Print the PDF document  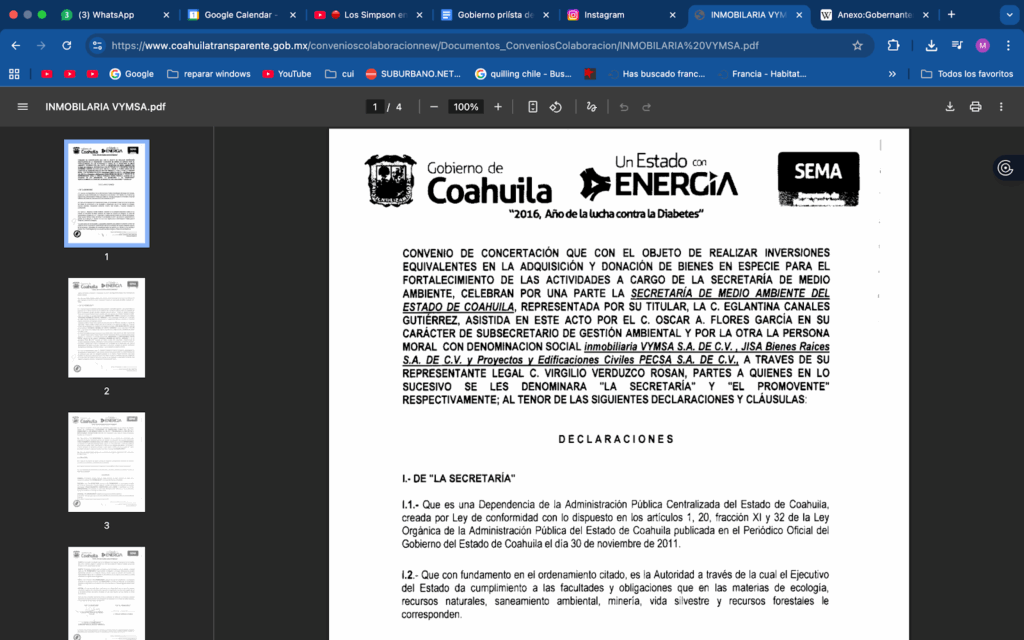[x=975, y=107]
